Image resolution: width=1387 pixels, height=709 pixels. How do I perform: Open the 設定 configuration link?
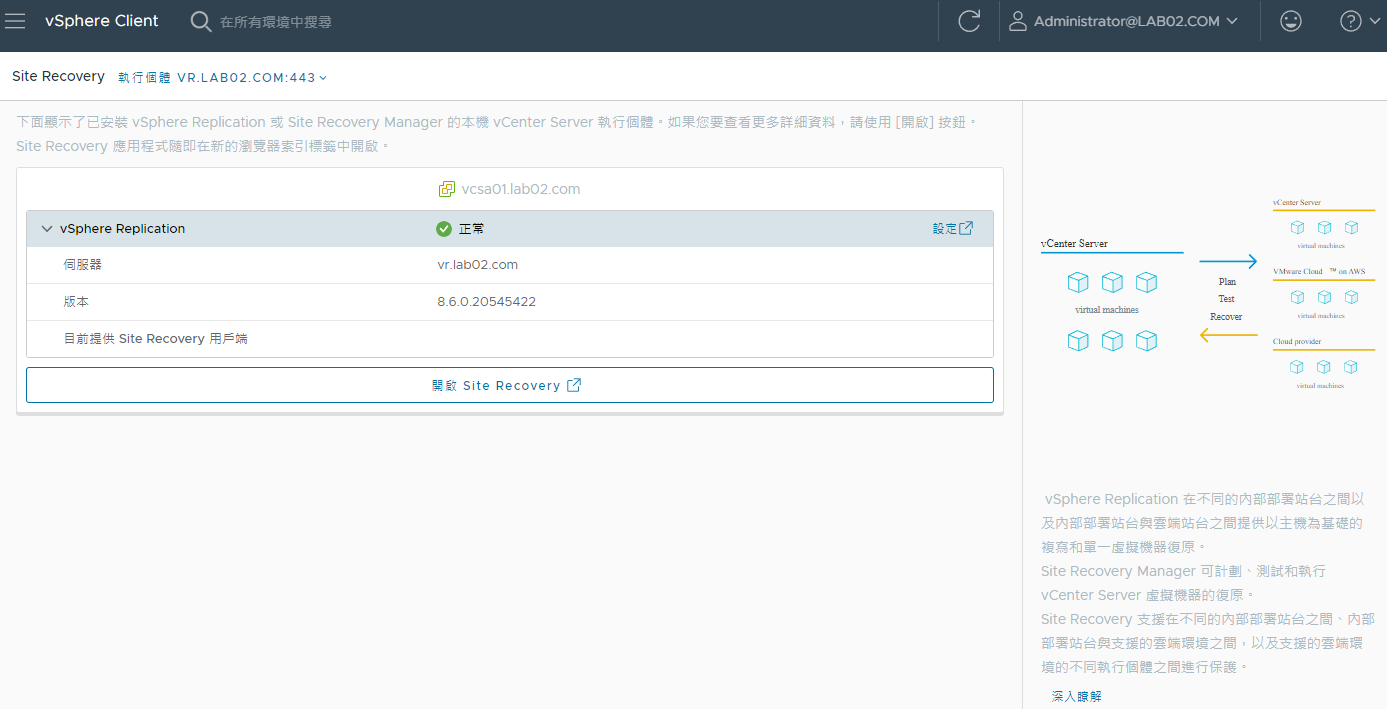point(952,229)
